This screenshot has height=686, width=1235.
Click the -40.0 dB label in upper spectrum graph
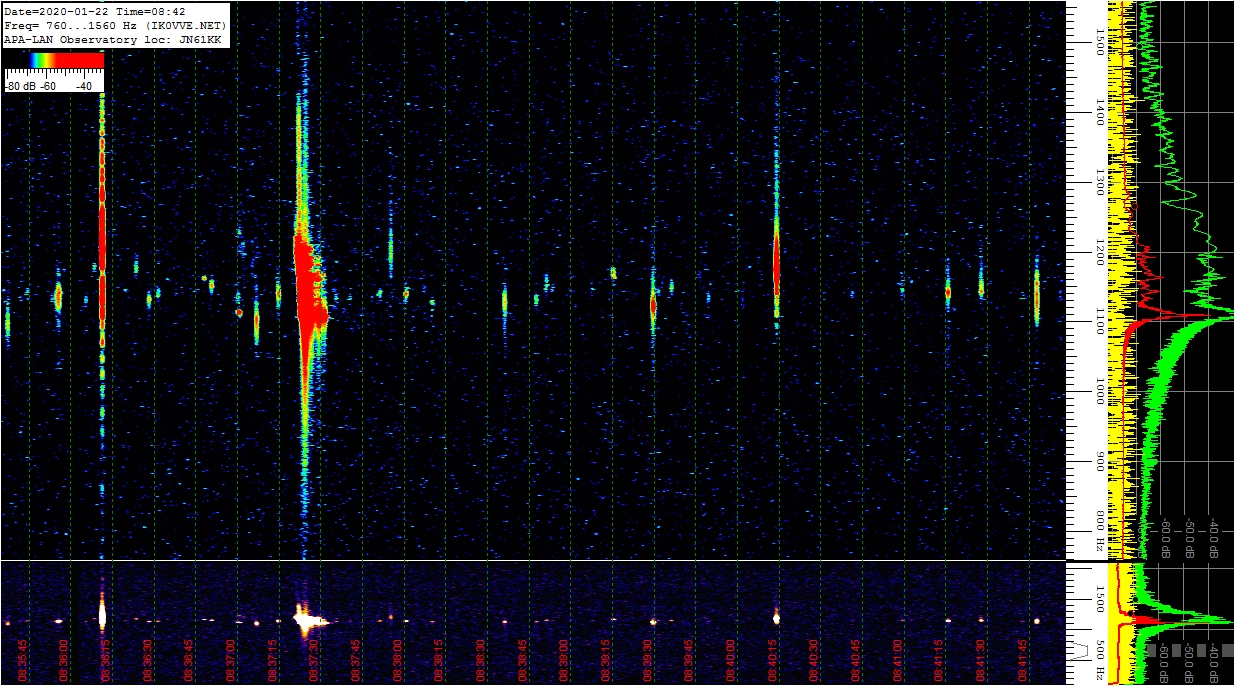pos(1215,537)
